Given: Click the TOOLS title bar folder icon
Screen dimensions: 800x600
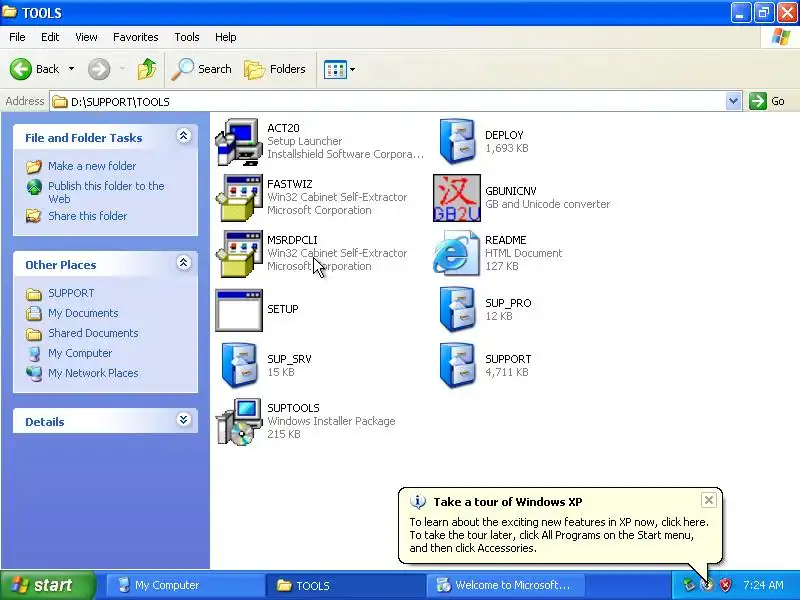Looking at the screenshot, I should [x=9, y=12].
